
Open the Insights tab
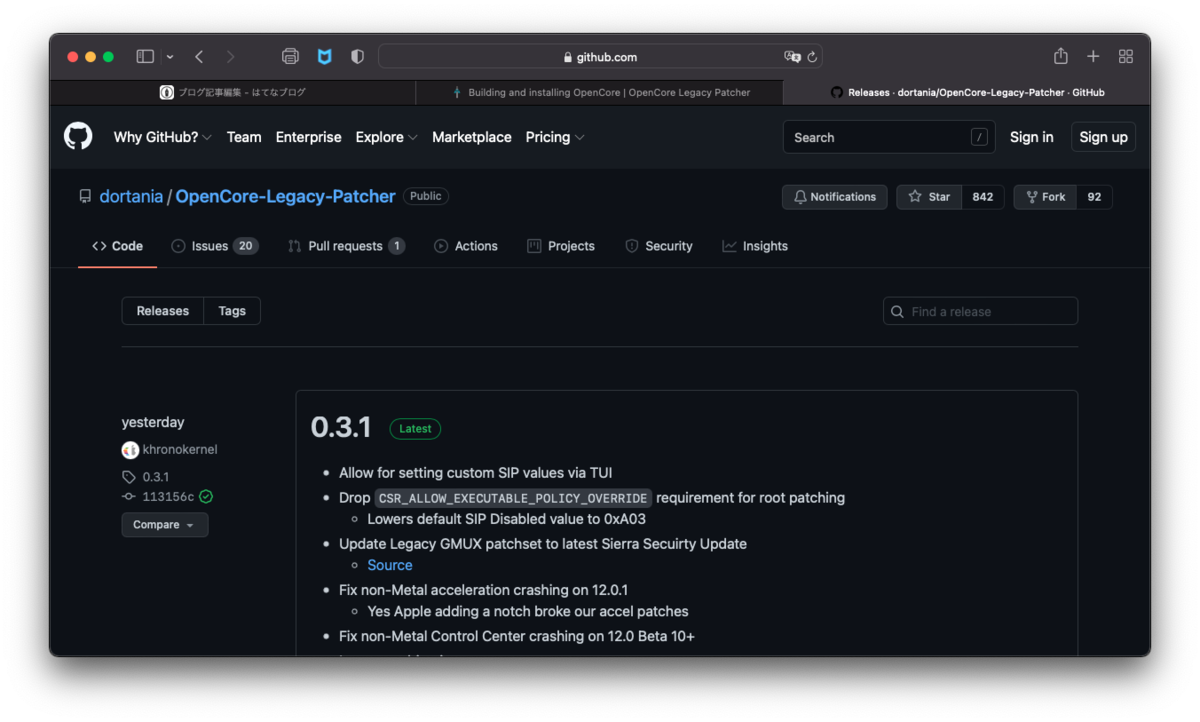coord(755,246)
